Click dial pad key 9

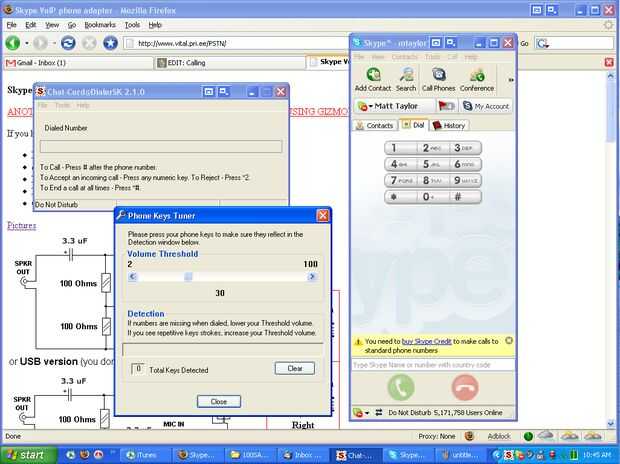[x=465, y=180]
